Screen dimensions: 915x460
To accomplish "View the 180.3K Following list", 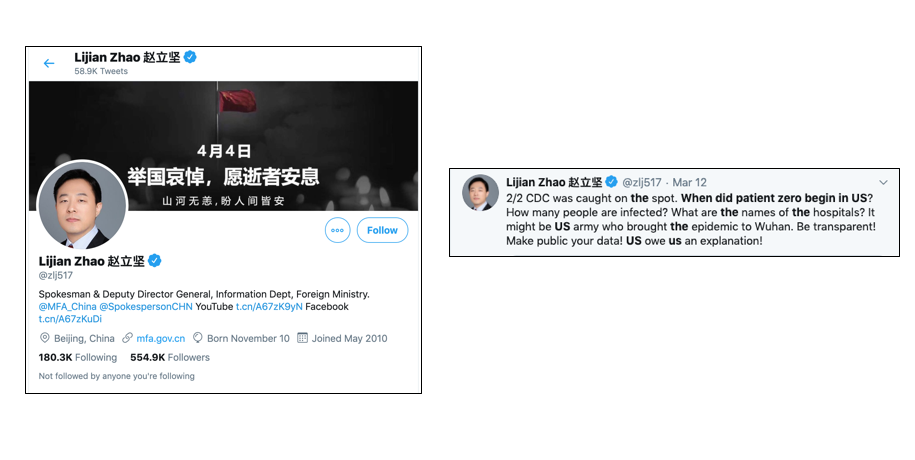I will coord(78,357).
